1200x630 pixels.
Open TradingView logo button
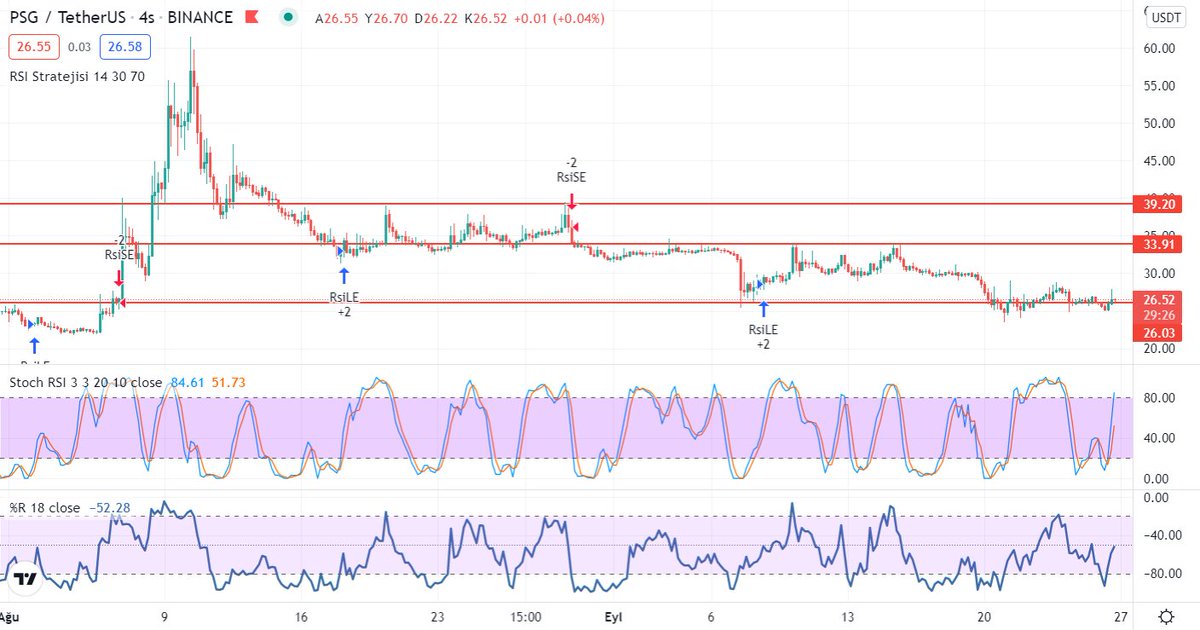(x=26, y=578)
